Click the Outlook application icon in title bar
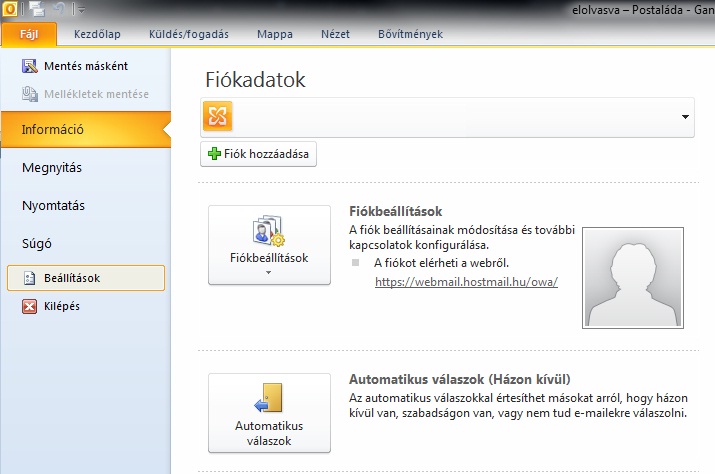715x474 pixels. [10, 9]
